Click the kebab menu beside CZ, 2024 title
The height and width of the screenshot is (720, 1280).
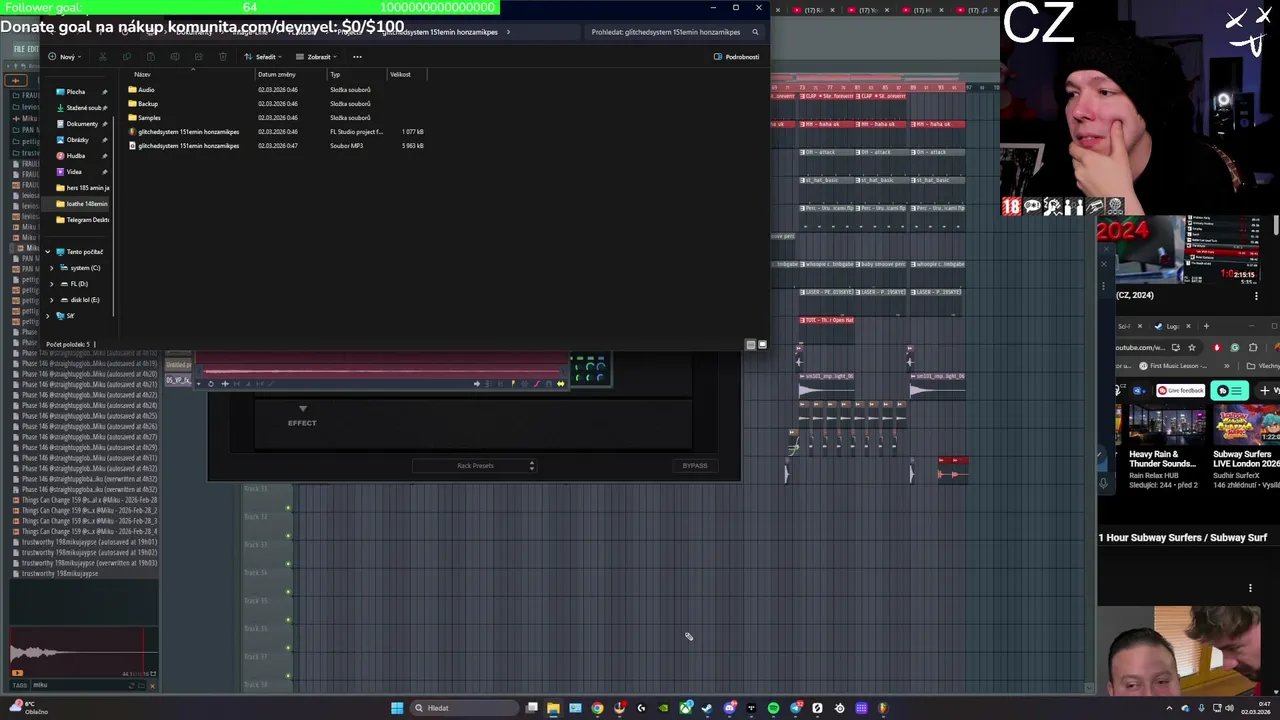tap(1256, 296)
